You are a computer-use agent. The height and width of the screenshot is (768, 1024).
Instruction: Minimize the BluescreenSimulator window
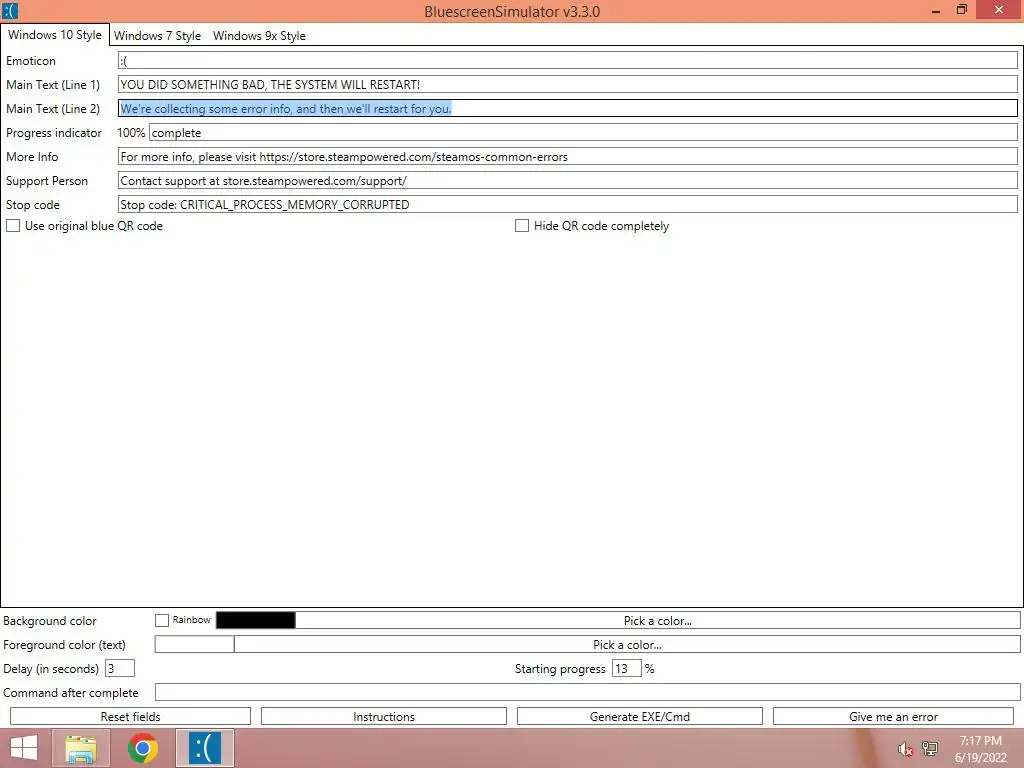pos(936,11)
